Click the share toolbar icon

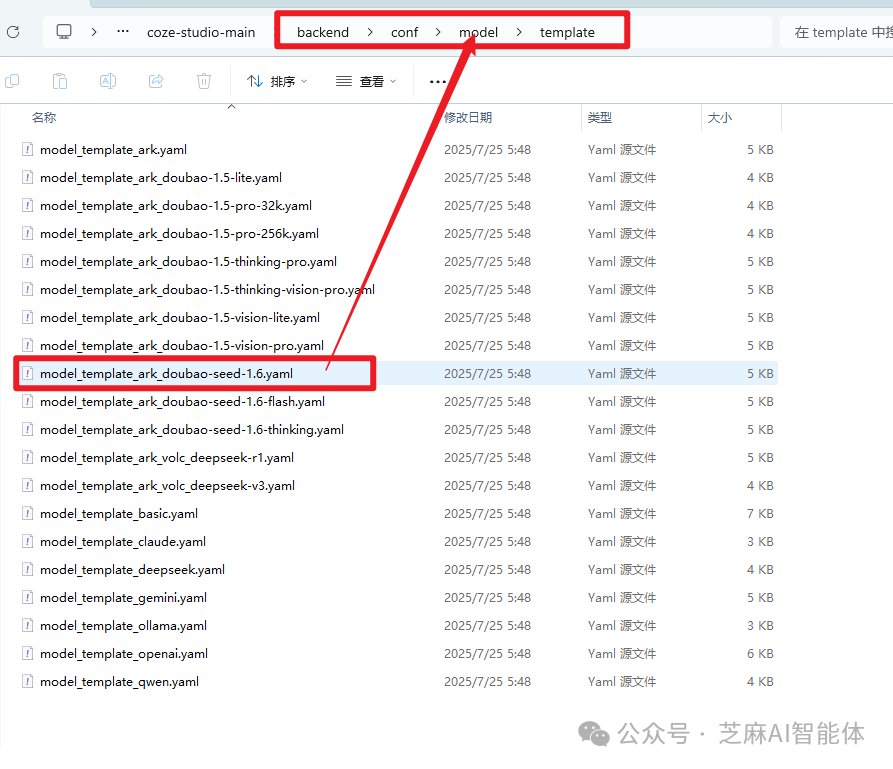pos(156,81)
